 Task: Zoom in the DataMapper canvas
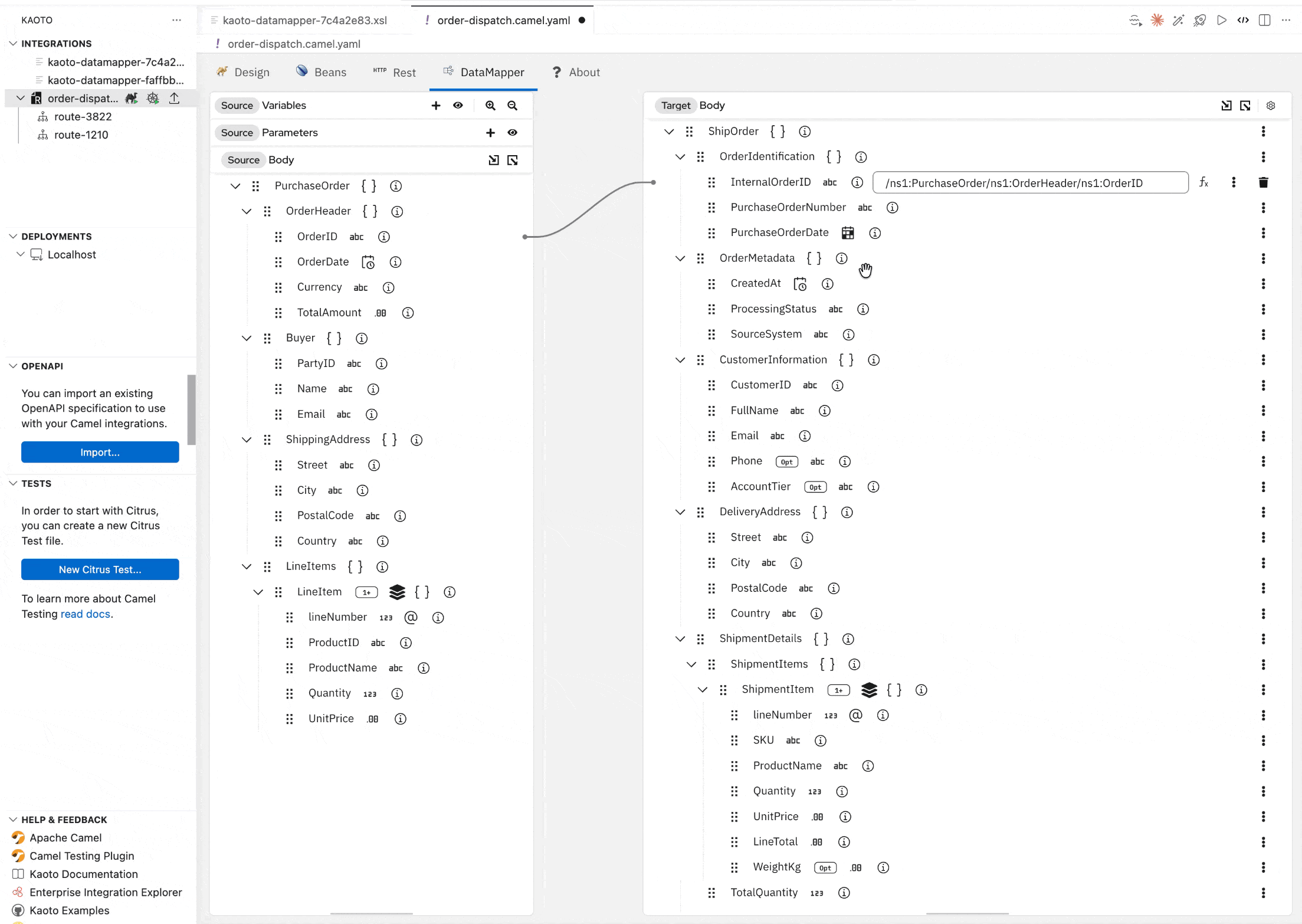coord(490,106)
